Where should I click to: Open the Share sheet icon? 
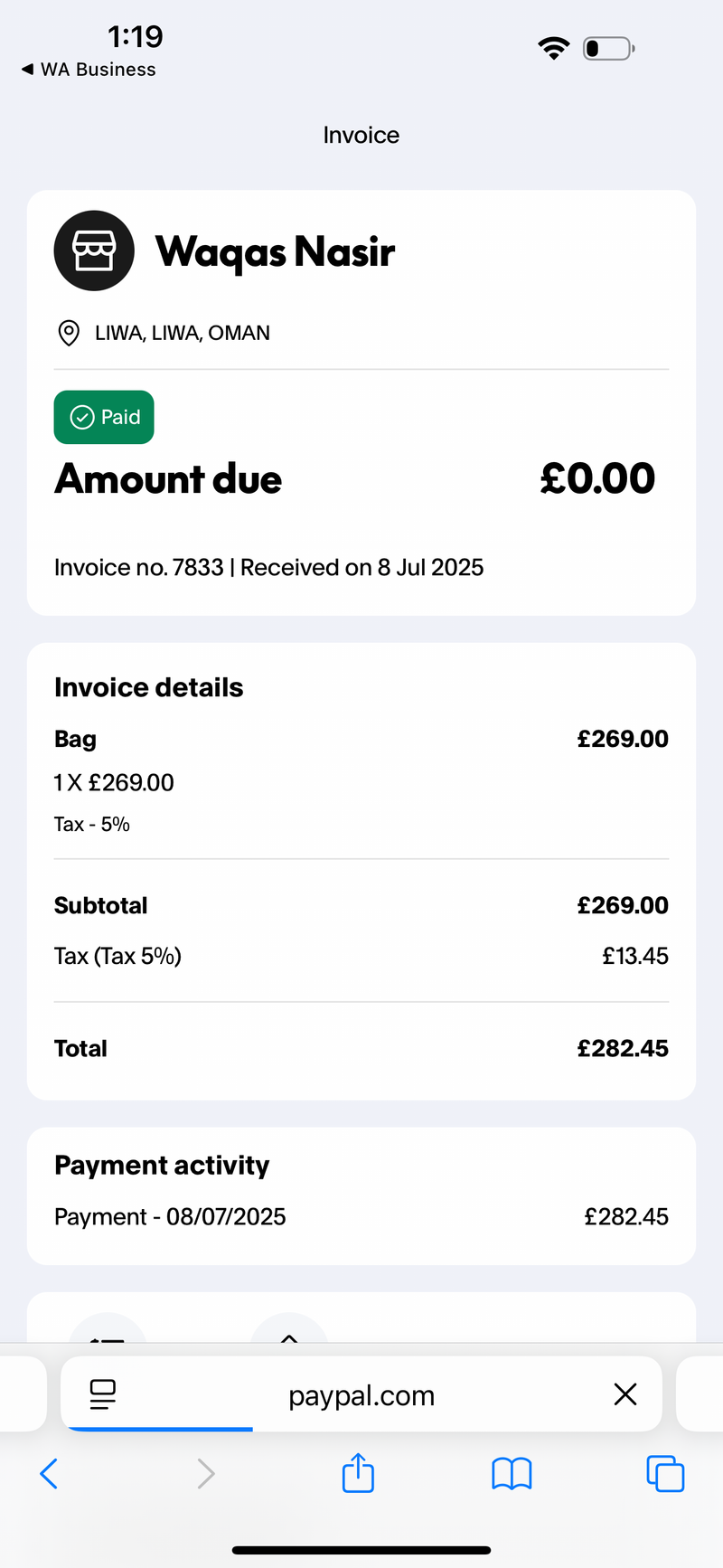coord(359,1471)
